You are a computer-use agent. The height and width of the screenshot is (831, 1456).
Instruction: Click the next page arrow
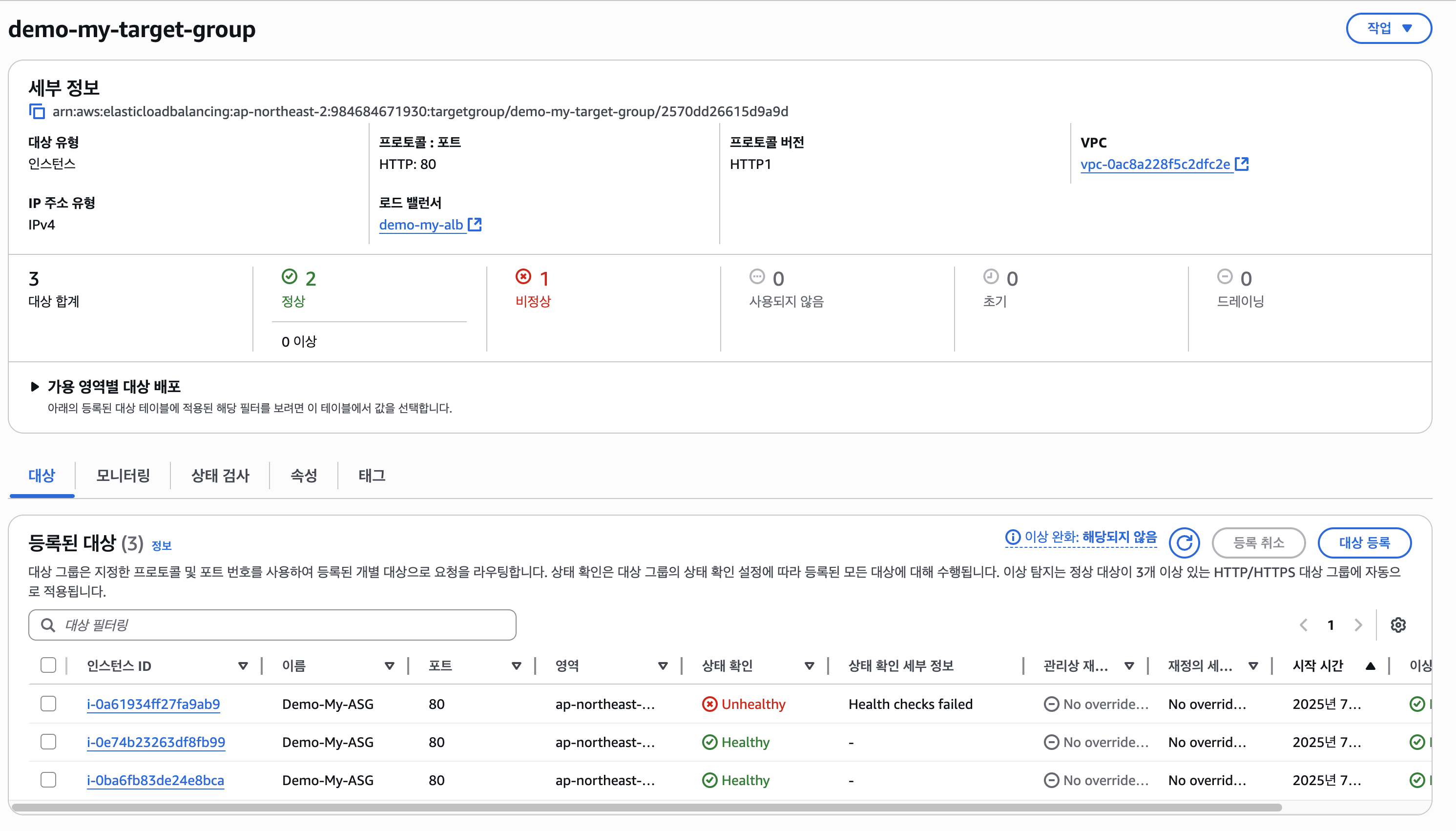(x=1358, y=625)
